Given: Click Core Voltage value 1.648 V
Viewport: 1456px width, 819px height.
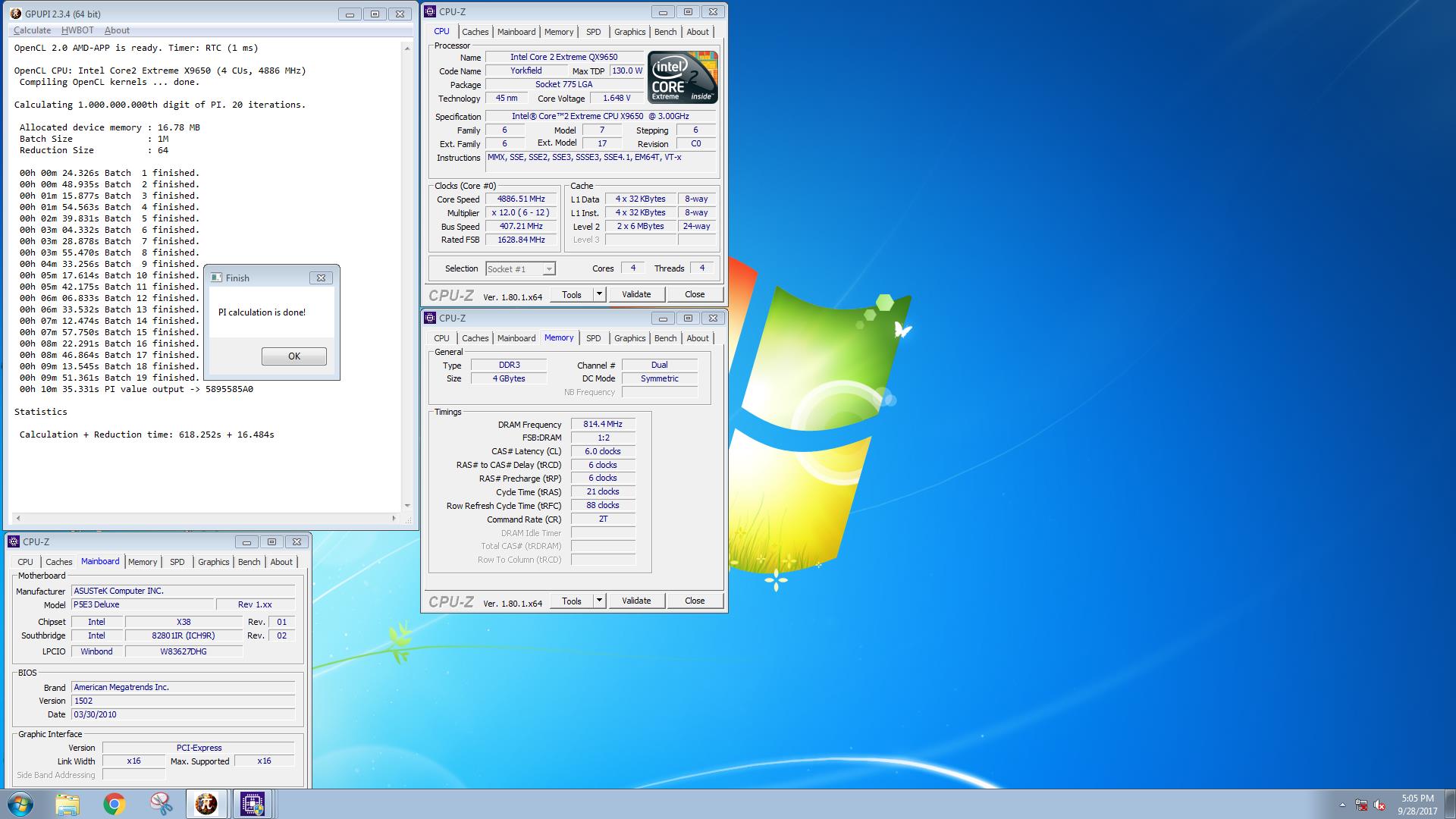Looking at the screenshot, I should [617, 99].
